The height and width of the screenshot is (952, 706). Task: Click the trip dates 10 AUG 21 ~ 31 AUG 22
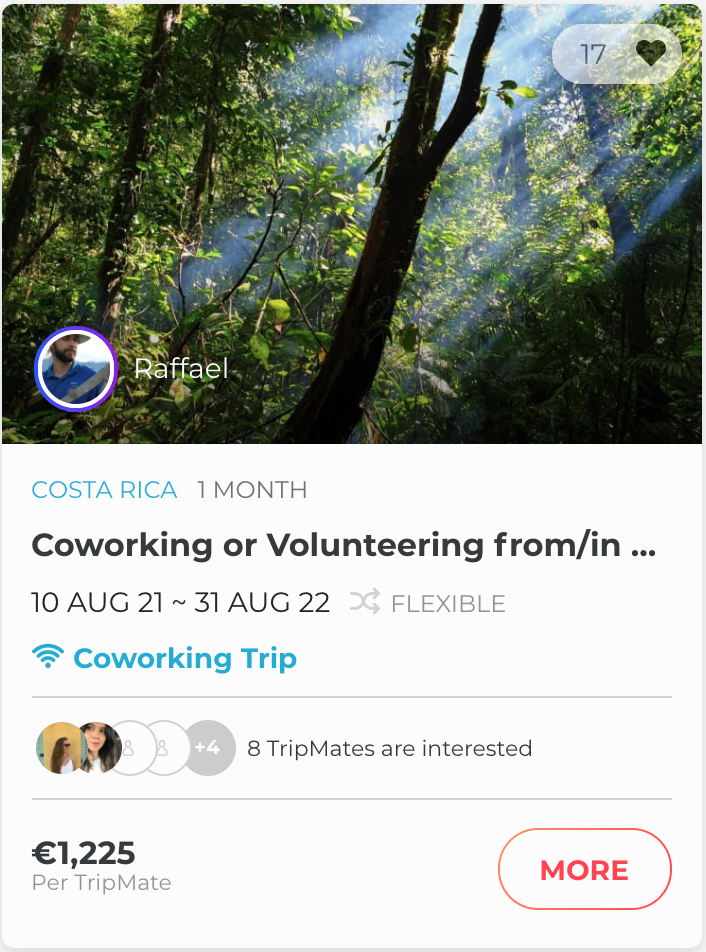tap(181, 603)
